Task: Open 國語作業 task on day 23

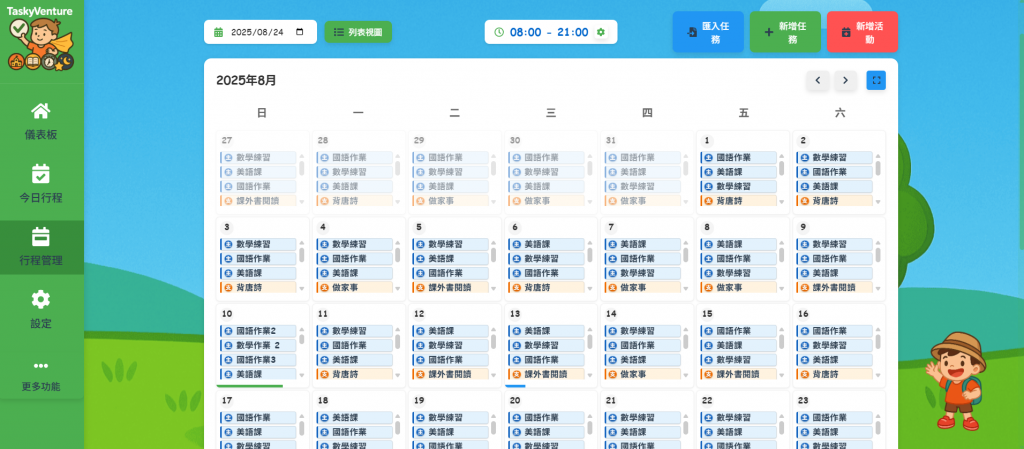Action: pos(835,417)
